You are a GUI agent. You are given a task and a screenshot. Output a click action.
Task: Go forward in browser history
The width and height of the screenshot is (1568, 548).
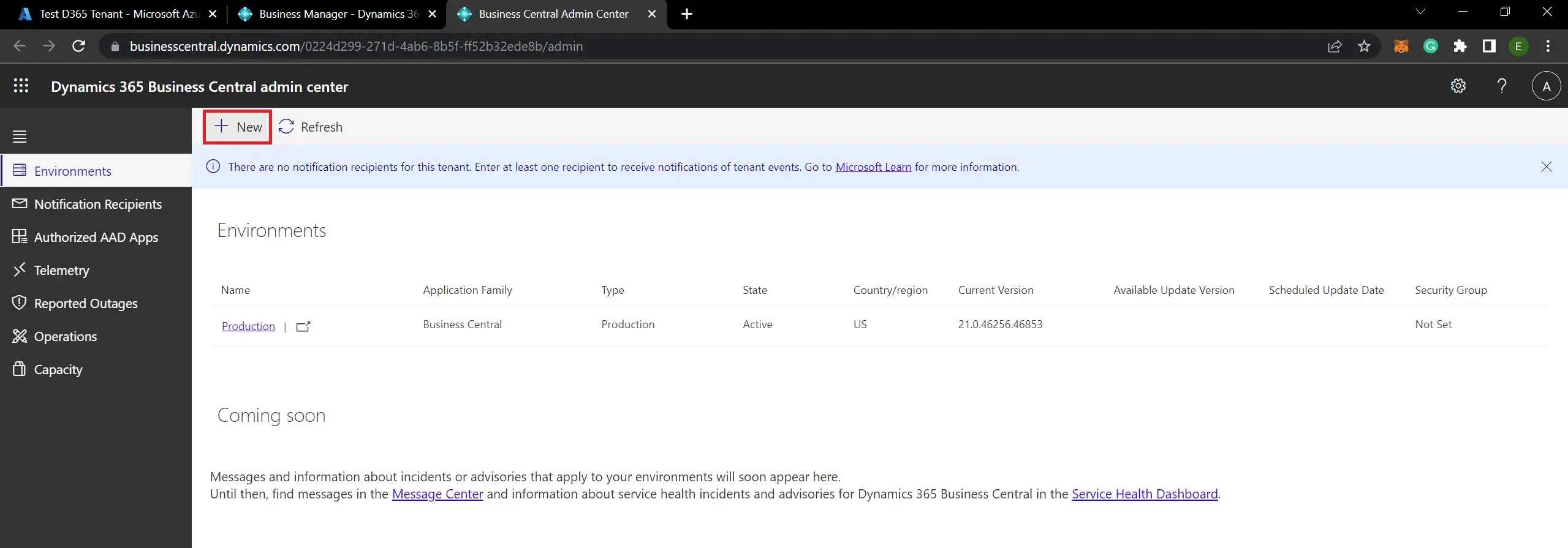[x=49, y=46]
